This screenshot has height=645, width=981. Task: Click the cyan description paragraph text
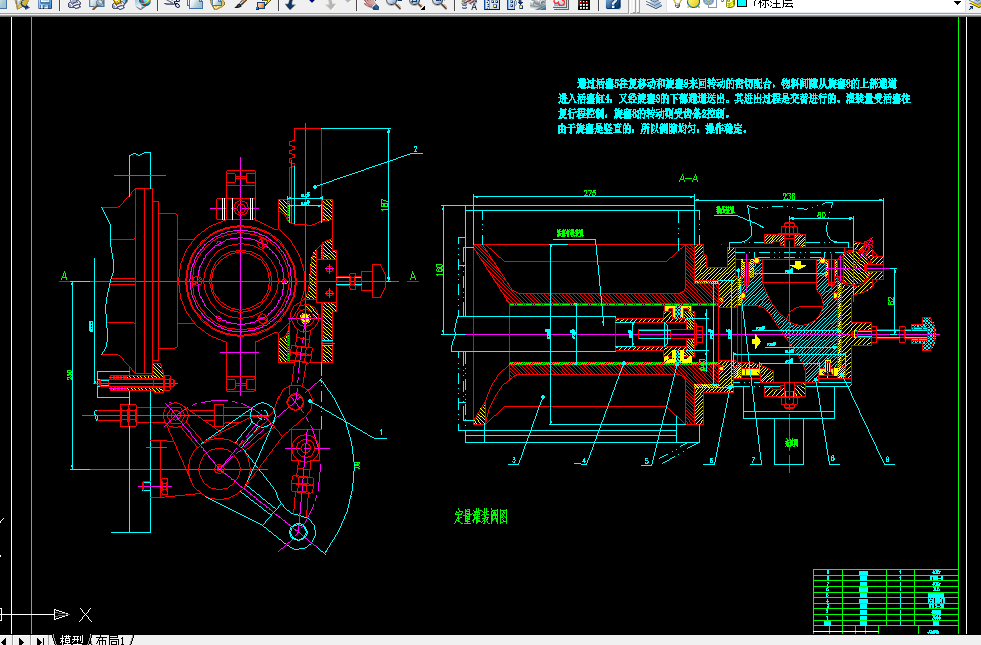734,106
